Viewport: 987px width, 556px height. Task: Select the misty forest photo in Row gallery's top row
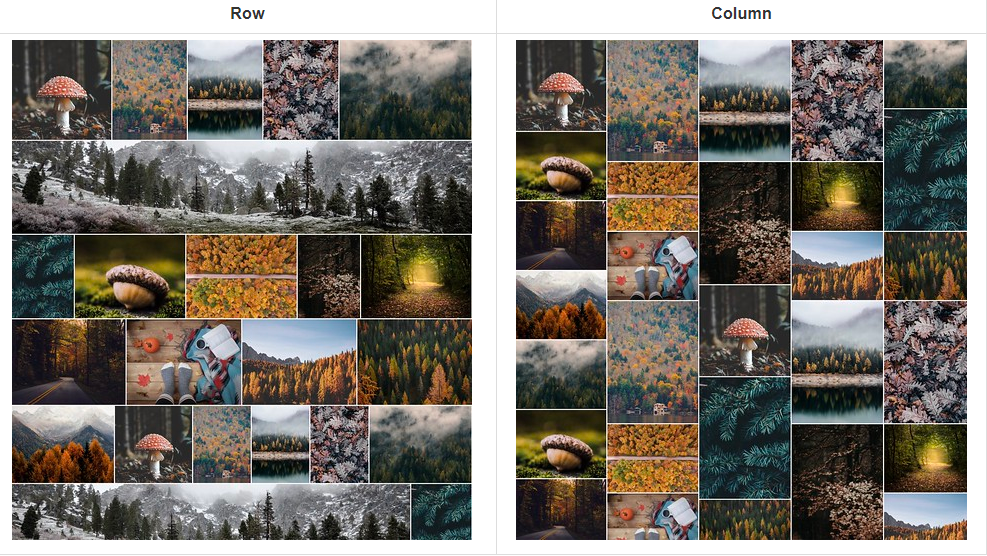point(405,89)
